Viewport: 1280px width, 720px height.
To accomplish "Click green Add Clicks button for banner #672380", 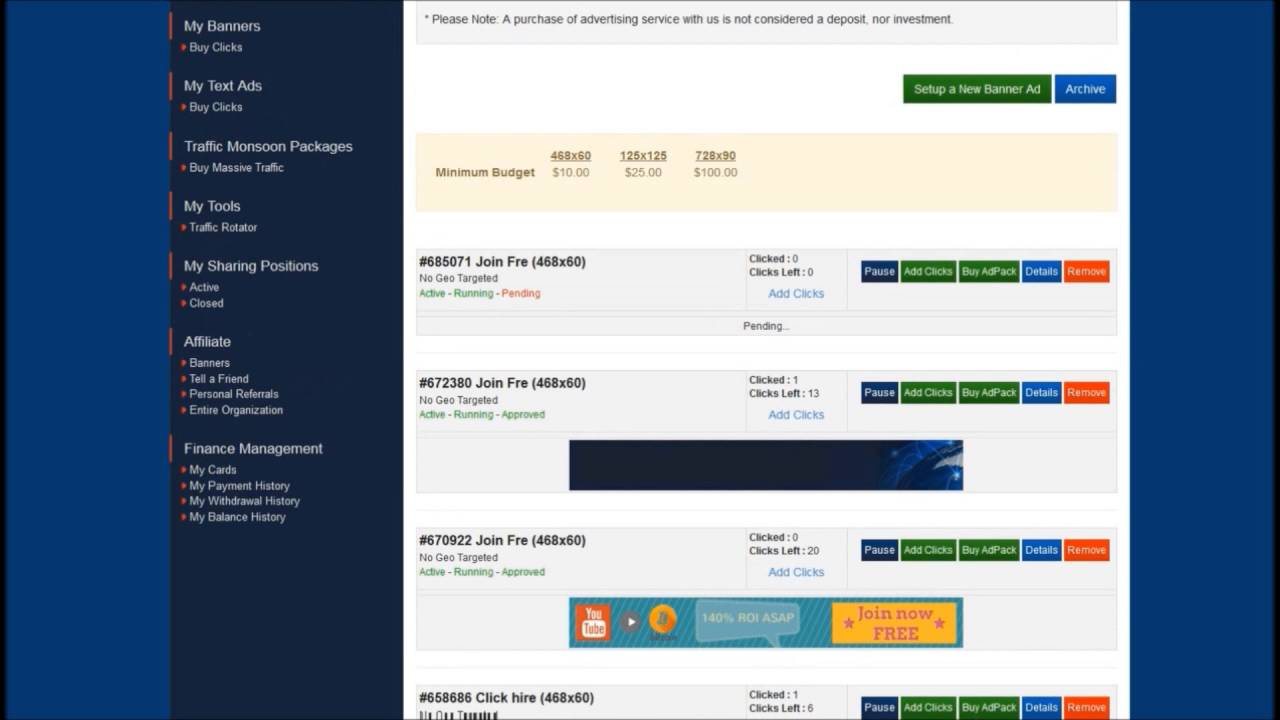I will point(928,393).
